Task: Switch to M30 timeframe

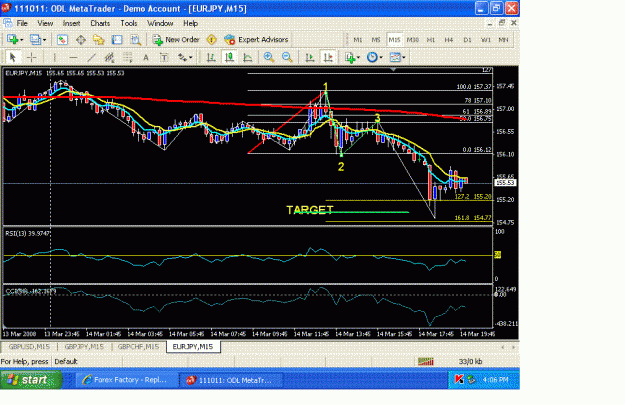Action: point(413,39)
